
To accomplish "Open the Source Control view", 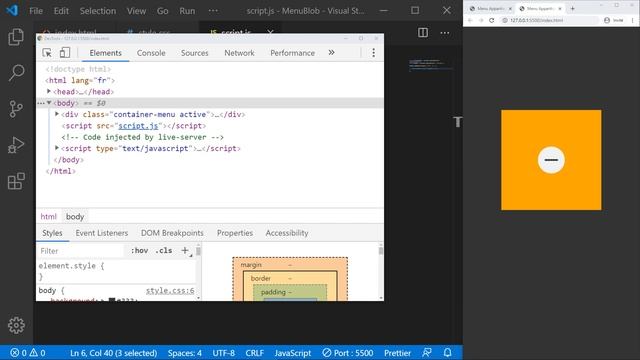I will tap(16, 109).
